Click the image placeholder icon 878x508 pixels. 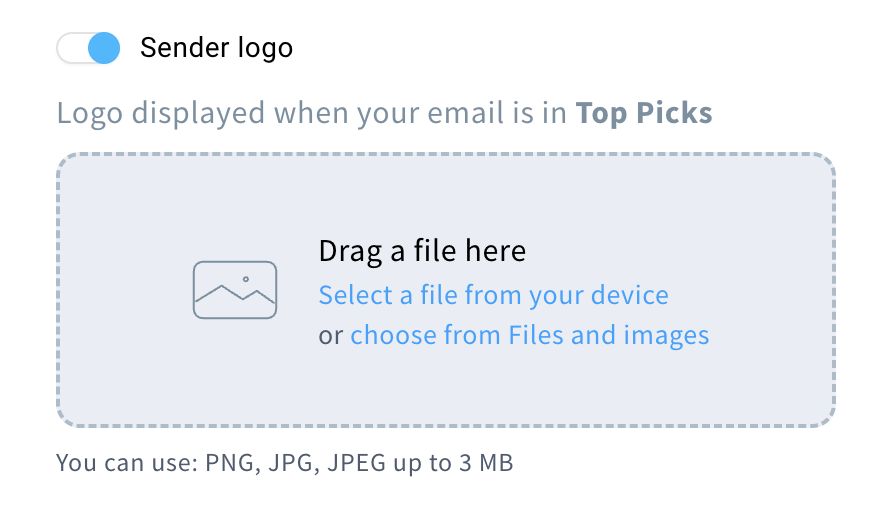point(234,290)
